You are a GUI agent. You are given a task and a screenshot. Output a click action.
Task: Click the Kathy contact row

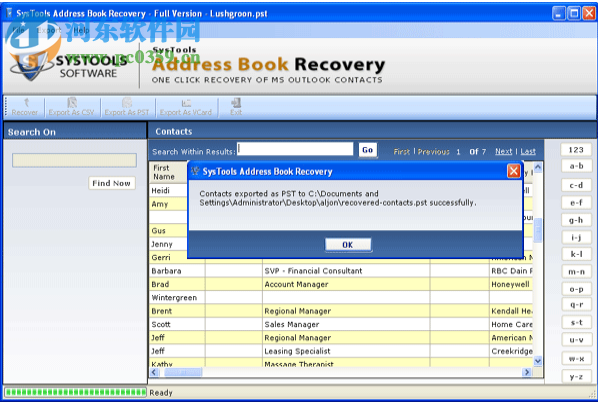click(x=341, y=363)
